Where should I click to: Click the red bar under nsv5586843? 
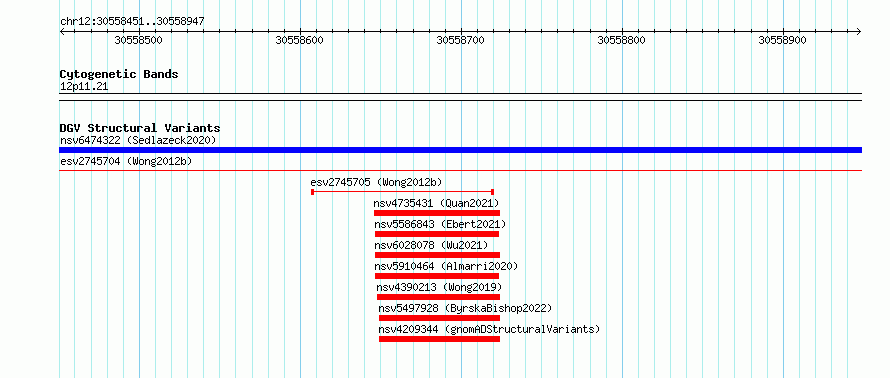tap(437, 234)
